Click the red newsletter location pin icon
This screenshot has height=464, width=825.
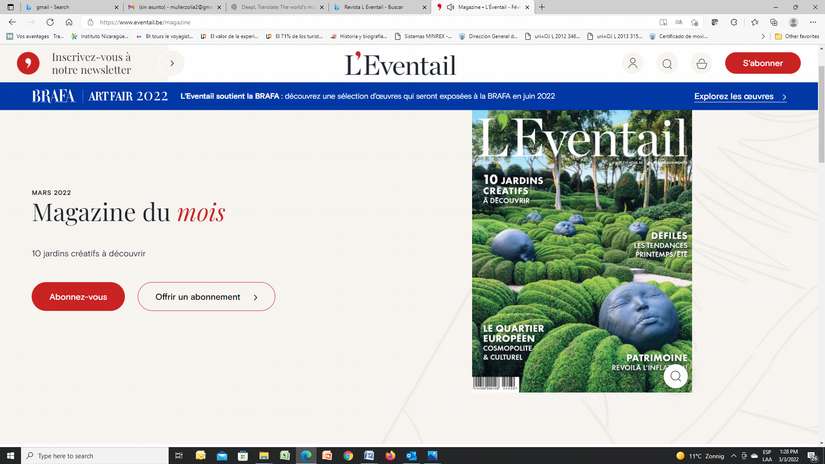coord(28,63)
